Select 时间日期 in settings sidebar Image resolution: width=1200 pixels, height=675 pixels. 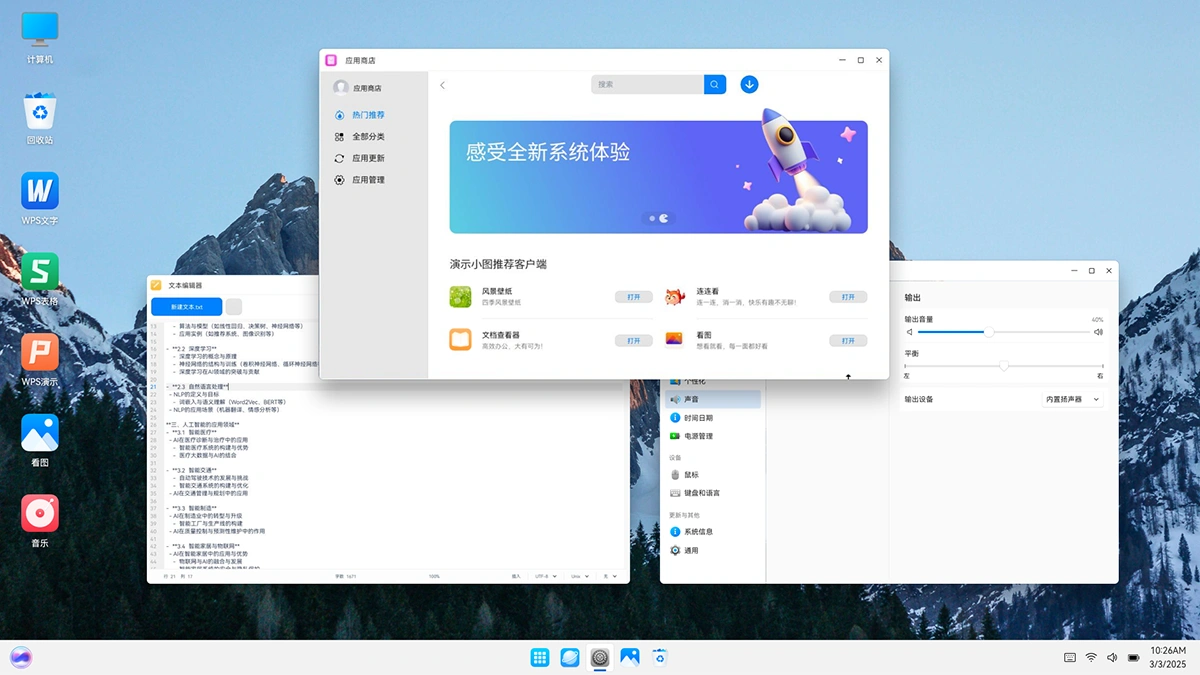[714, 418]
